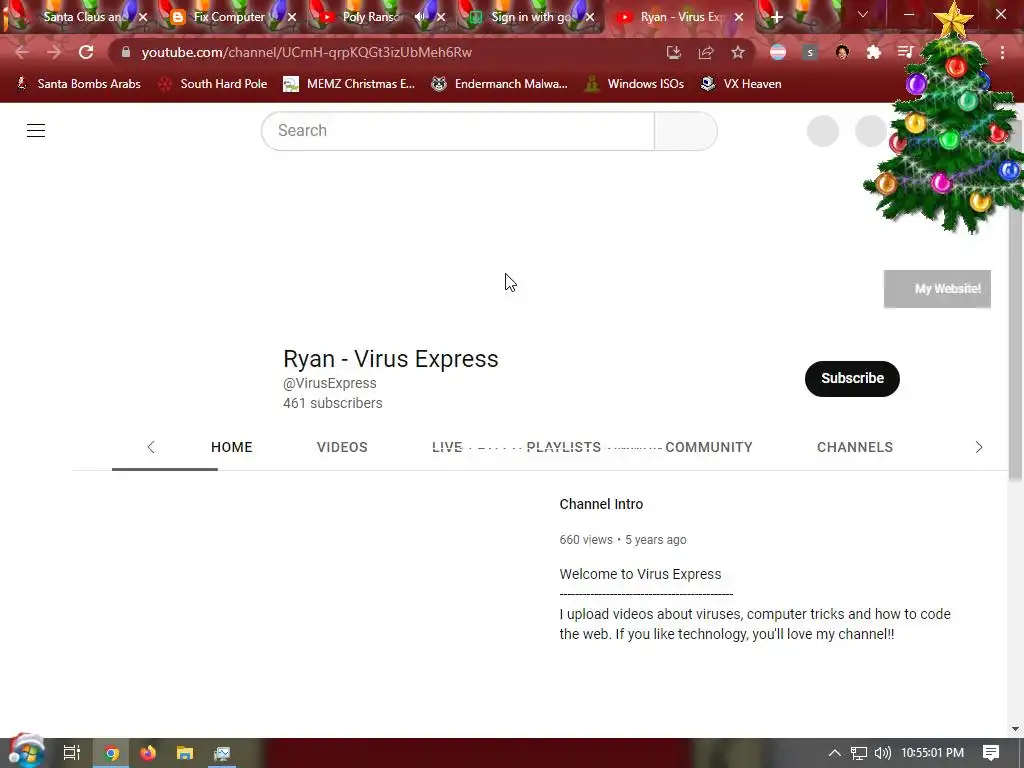
Task: Select the HOME channel tab
Action: (x=232, y=447)
